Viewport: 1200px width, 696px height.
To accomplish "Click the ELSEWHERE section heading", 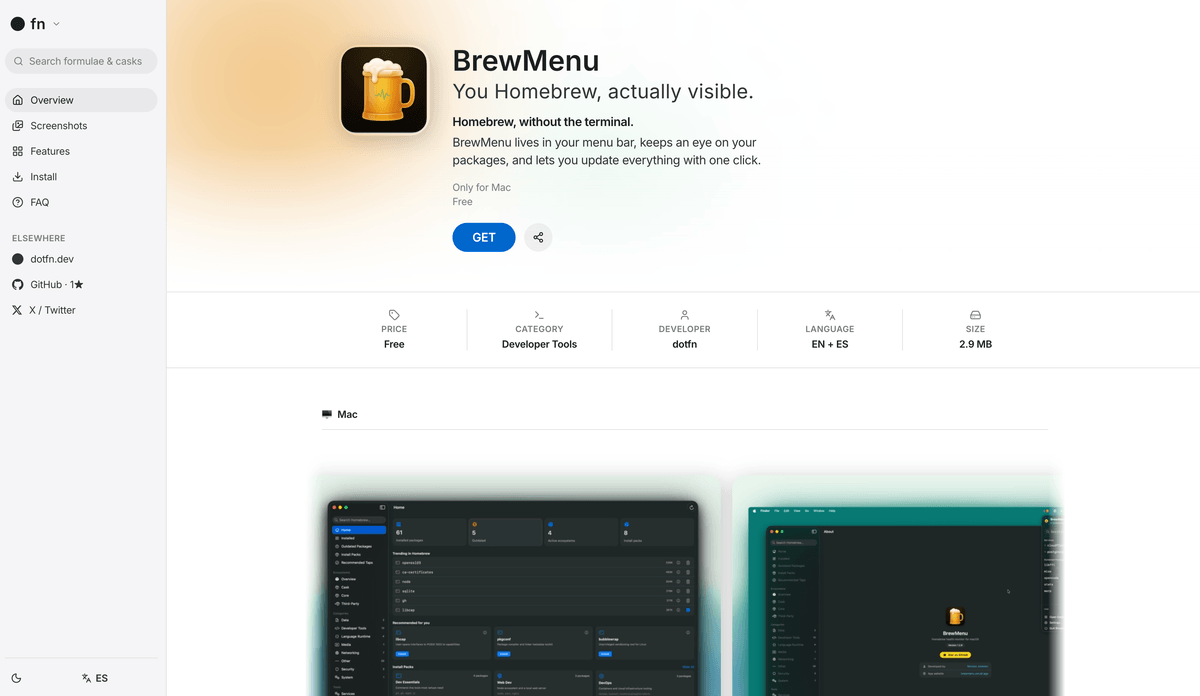I will [x=39, y=238].
